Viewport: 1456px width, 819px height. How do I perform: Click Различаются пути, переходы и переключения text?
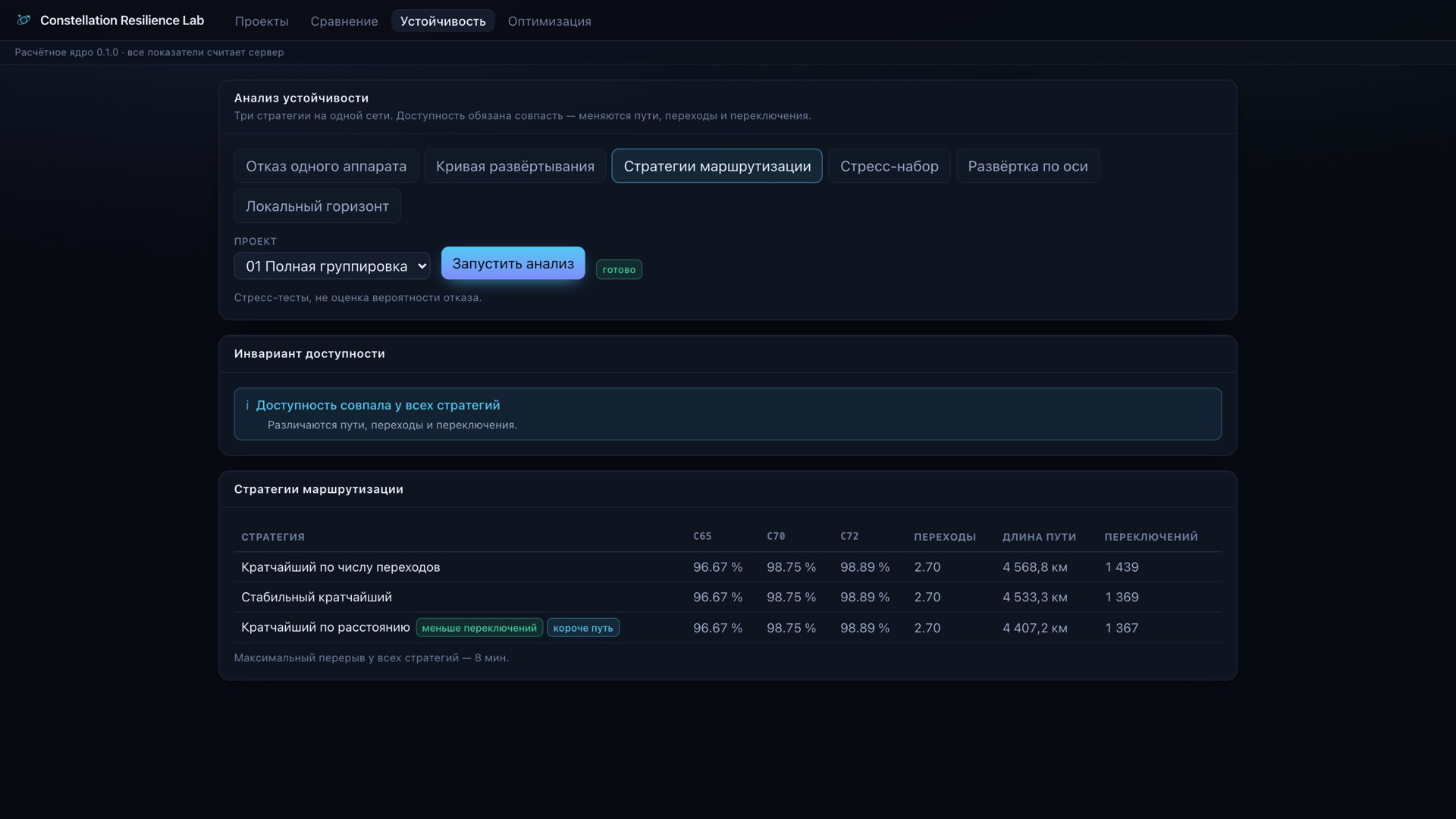click(x=392, y=425)
